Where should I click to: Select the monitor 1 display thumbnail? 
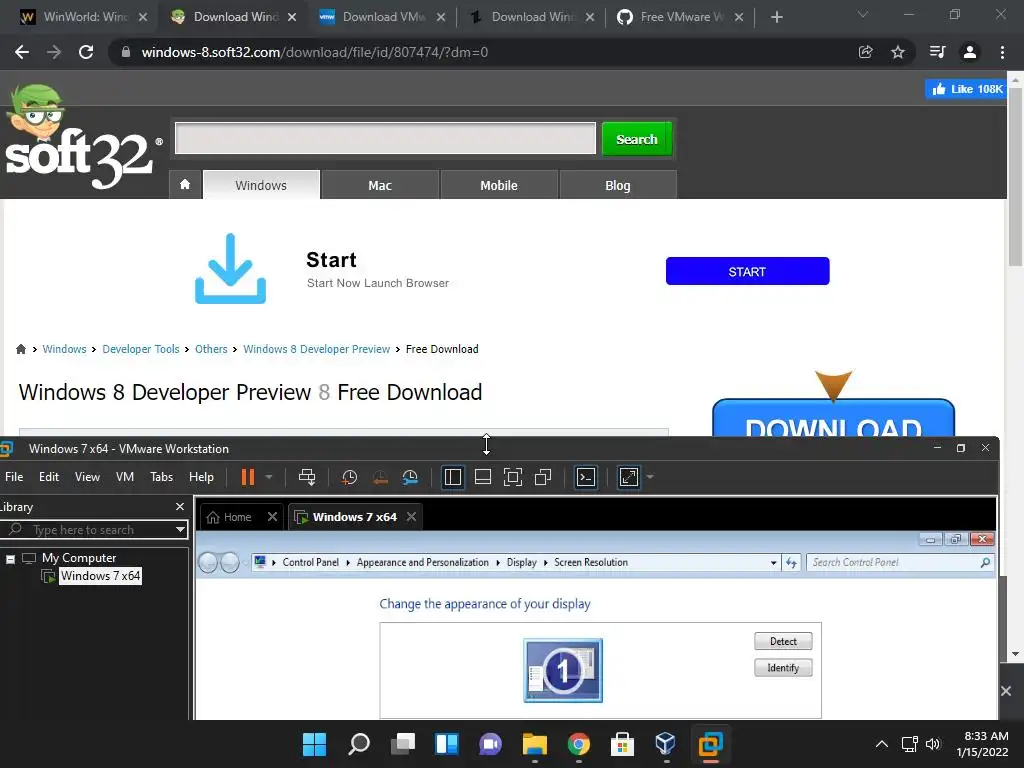[563, 671]
